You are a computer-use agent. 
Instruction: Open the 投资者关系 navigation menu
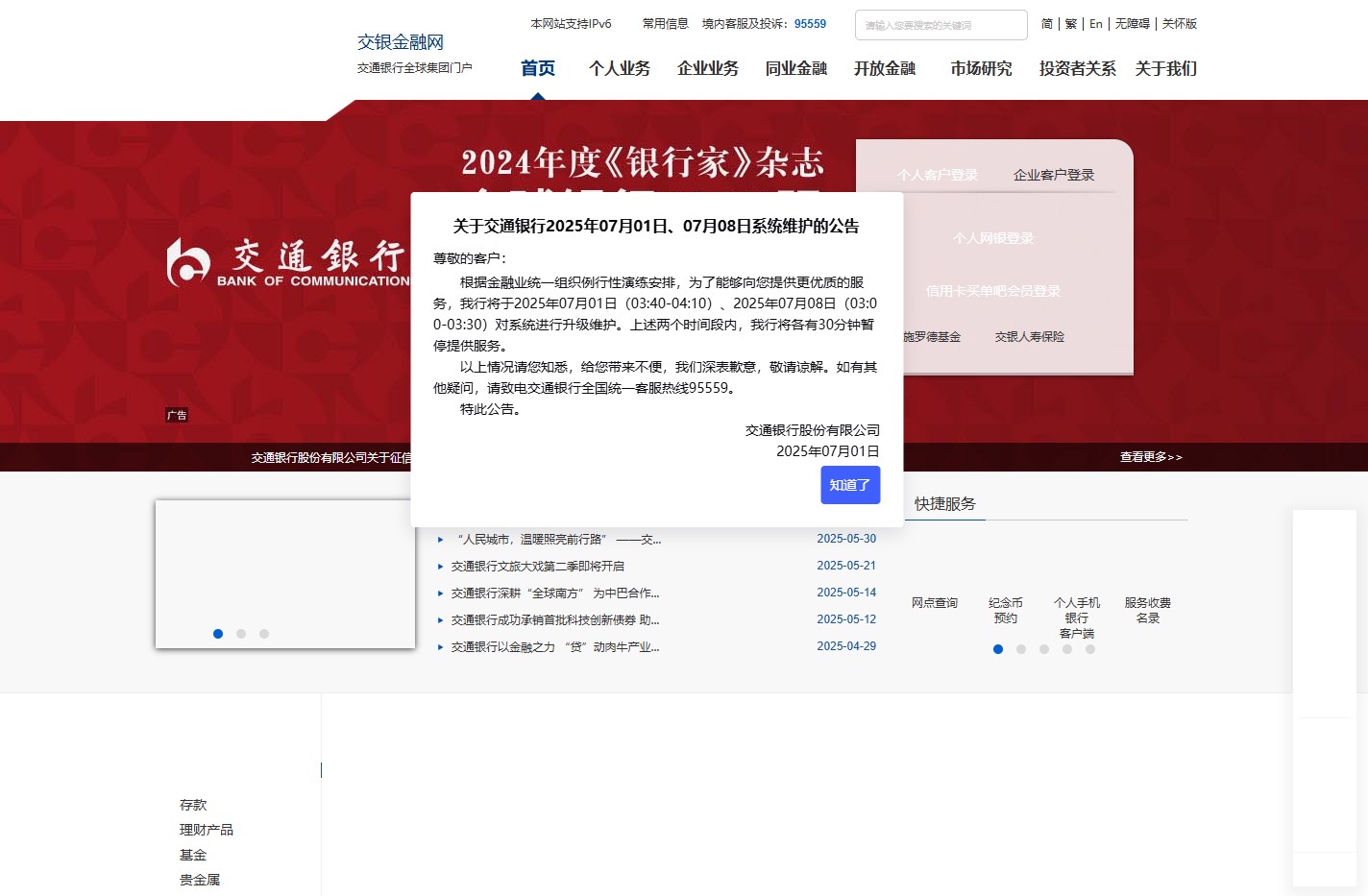tap(1078, 68)
